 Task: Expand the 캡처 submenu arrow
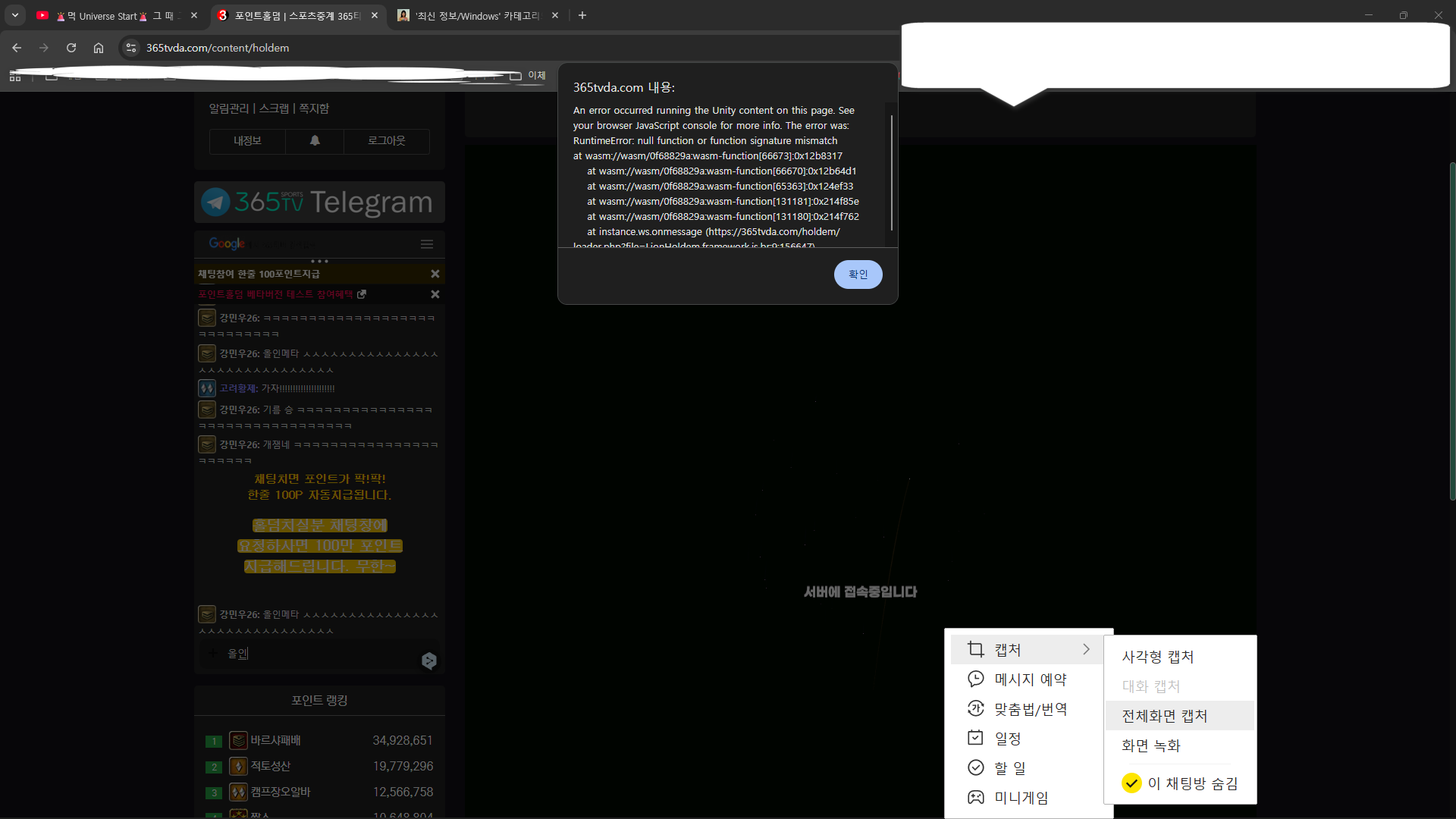click(x=1086, y=650)
